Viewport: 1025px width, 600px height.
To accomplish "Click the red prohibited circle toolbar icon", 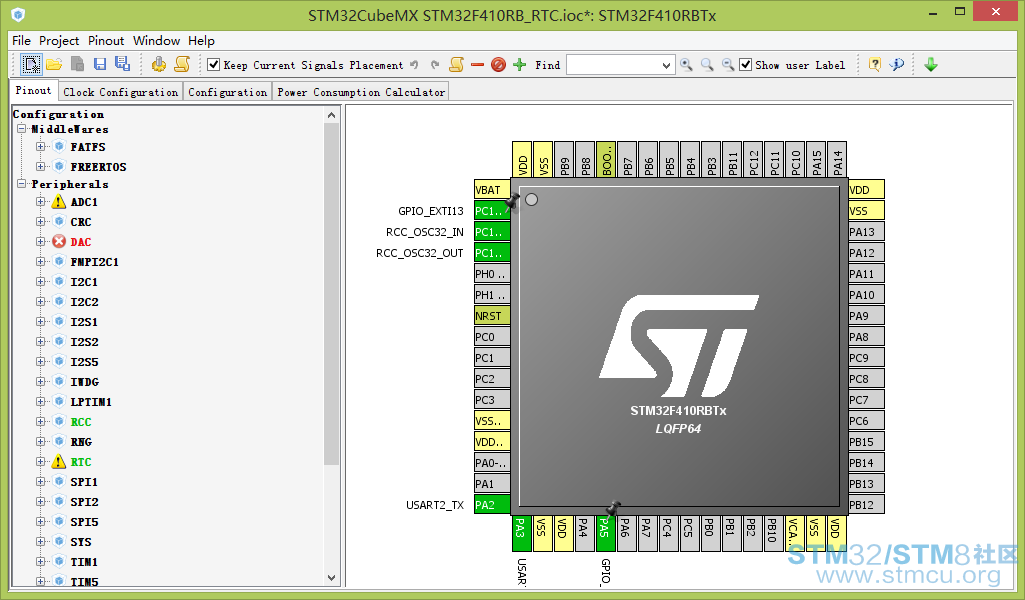I will tap(498, 65).
